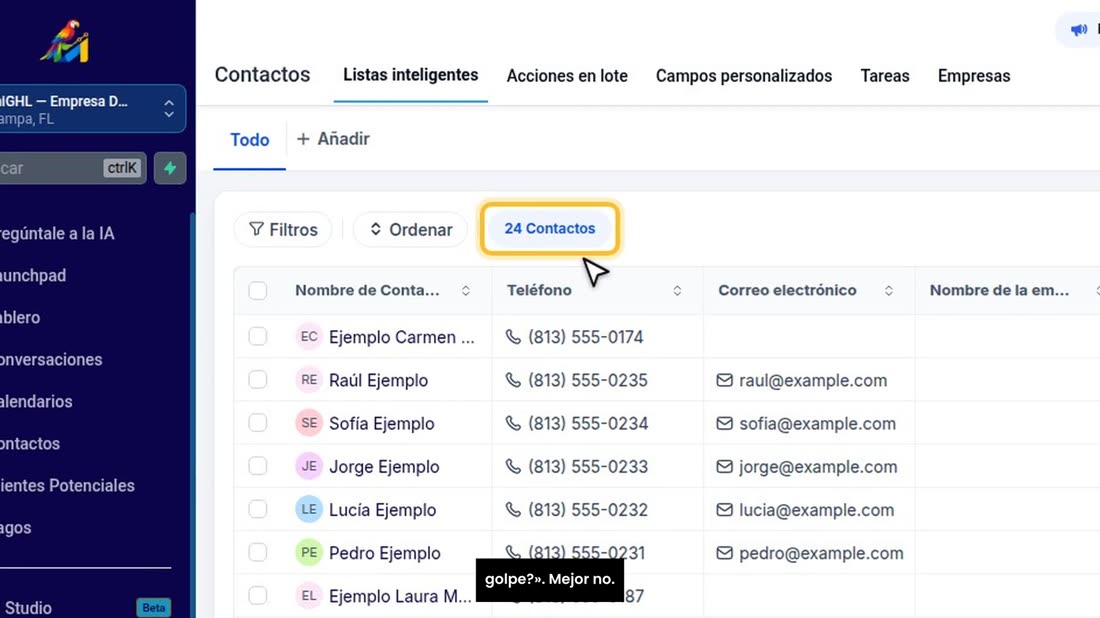Click the EC avatar for Ejemplo Carmen

[309, 337]
